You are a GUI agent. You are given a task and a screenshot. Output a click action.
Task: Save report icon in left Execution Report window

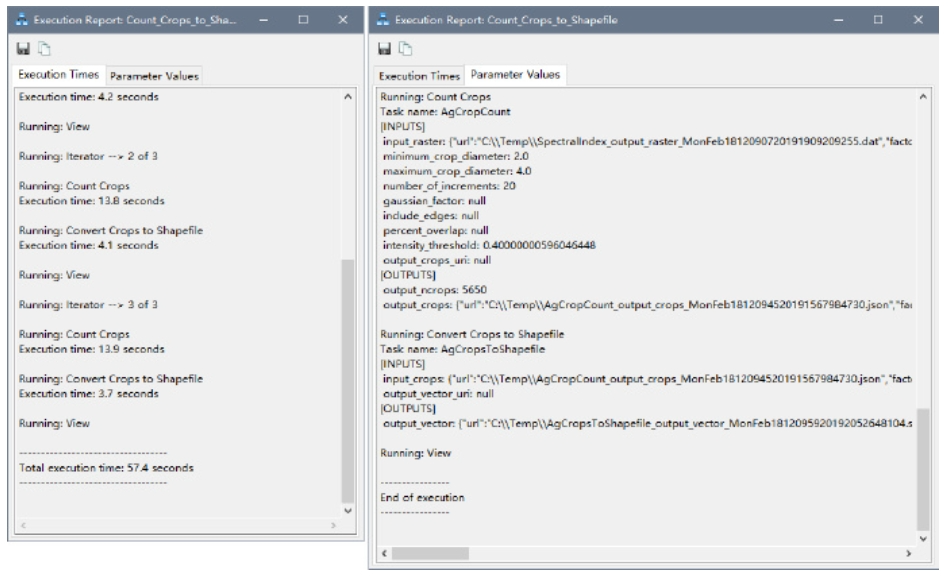click(24, 49)
